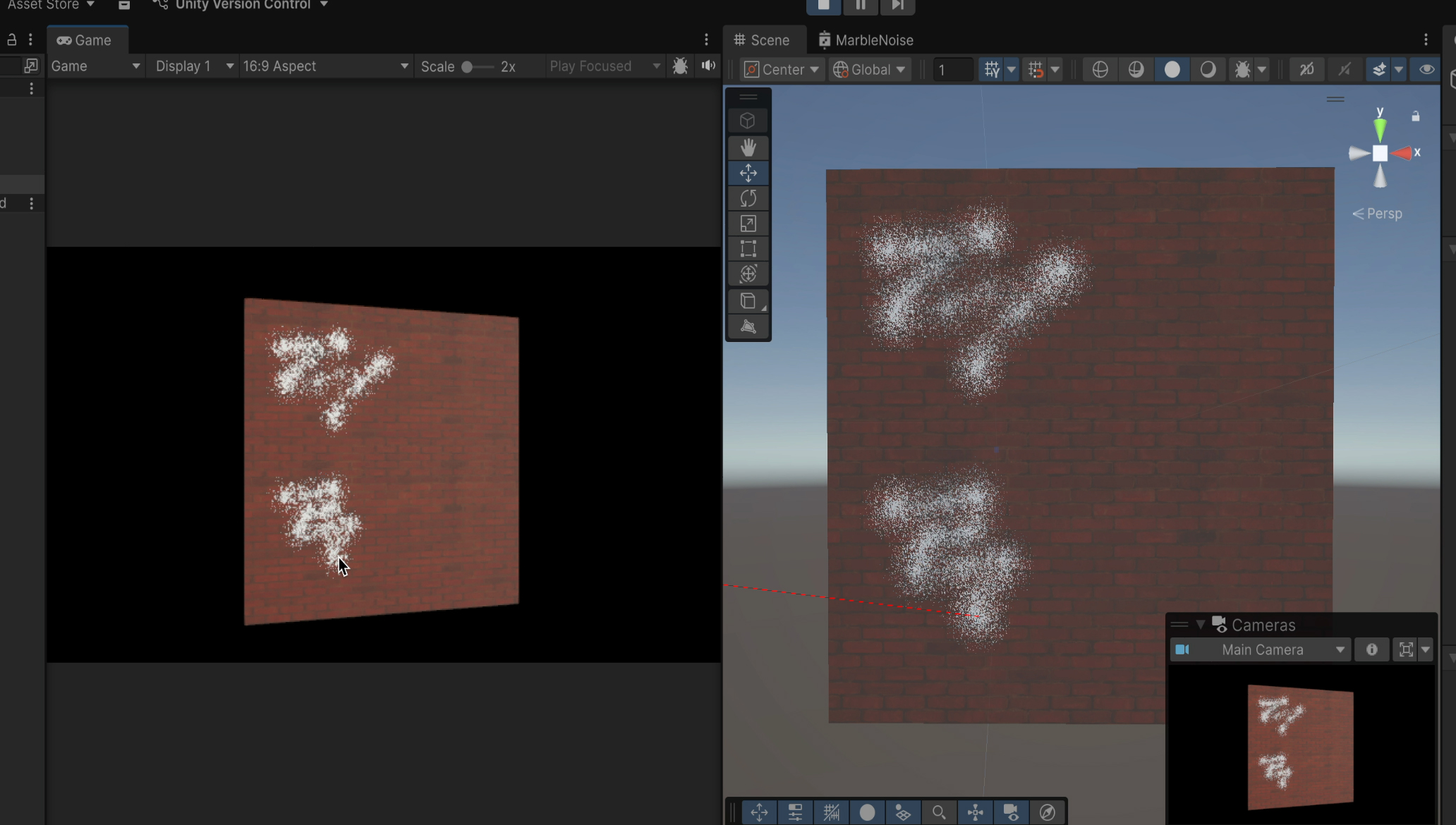Open the Unity Version Control menu
This screenshot has height=825, width=1456.
pos(241,6)
